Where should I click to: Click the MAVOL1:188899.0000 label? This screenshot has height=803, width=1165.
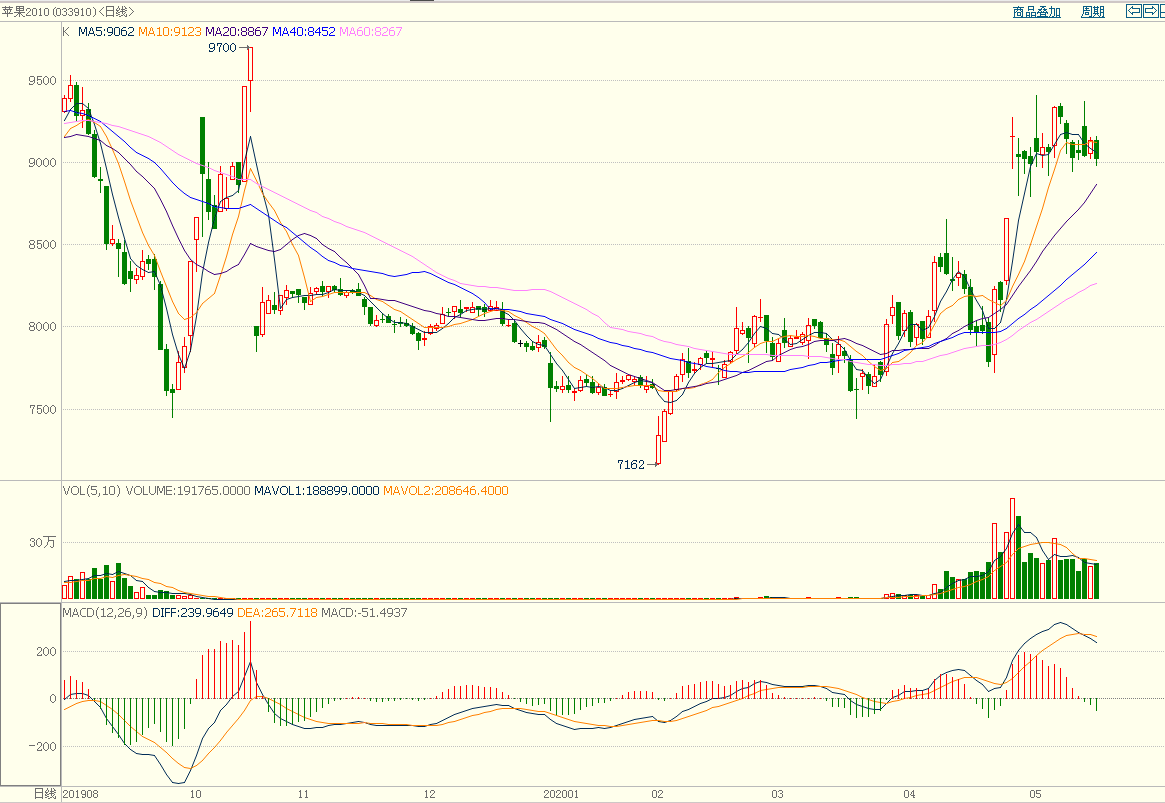[317, 490]
